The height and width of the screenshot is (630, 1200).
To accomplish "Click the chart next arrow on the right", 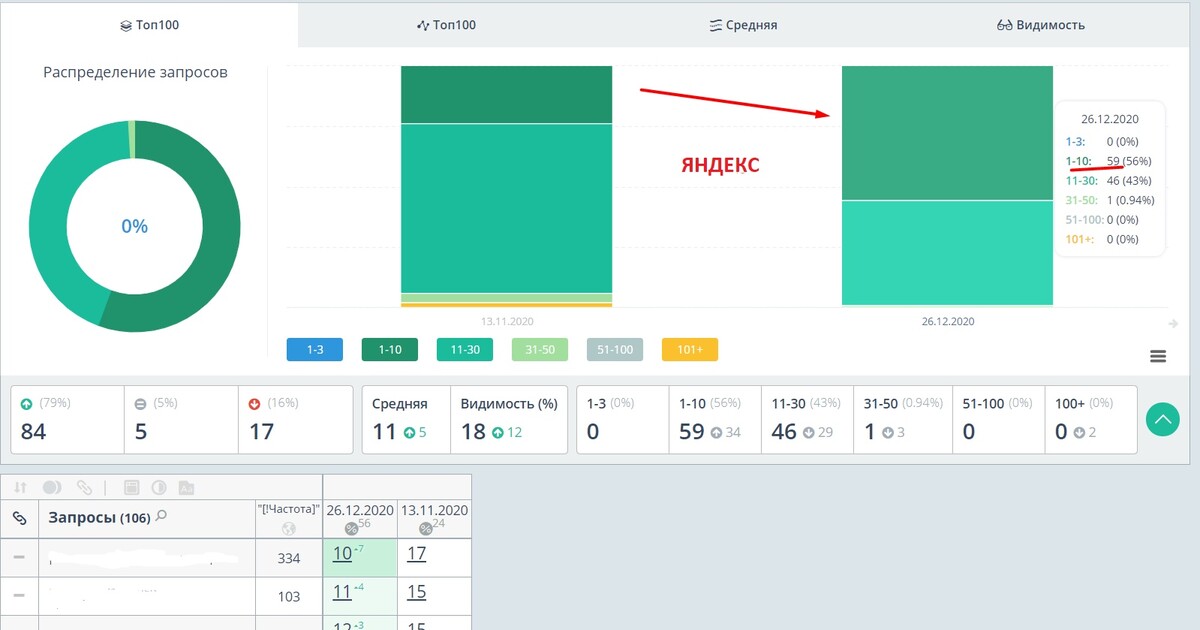I will click(1173, 323).
